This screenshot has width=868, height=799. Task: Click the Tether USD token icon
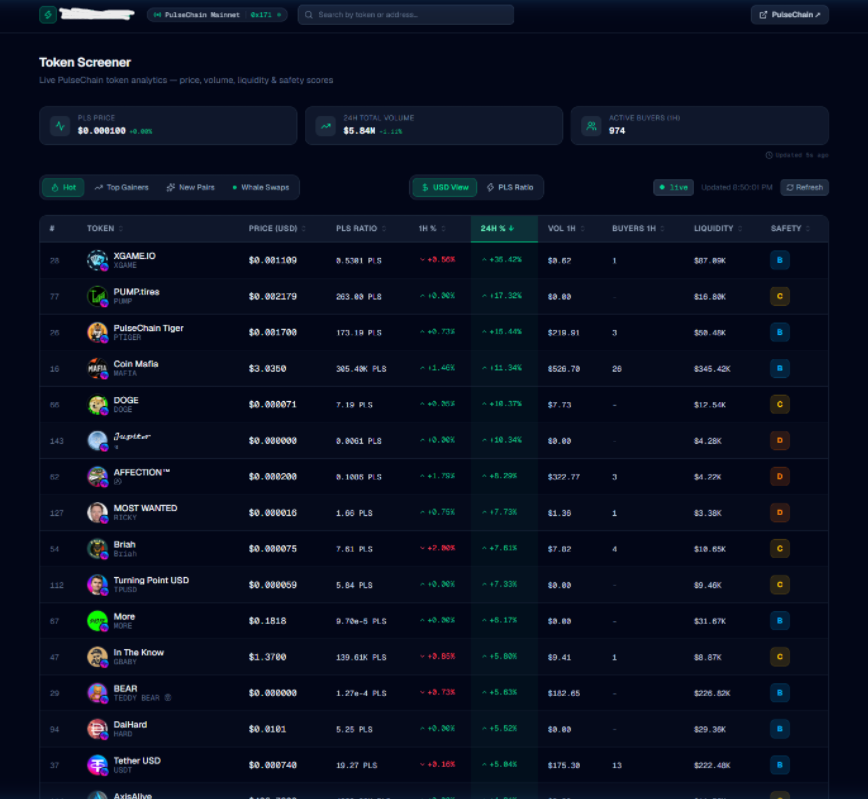[x=97, y=765]
